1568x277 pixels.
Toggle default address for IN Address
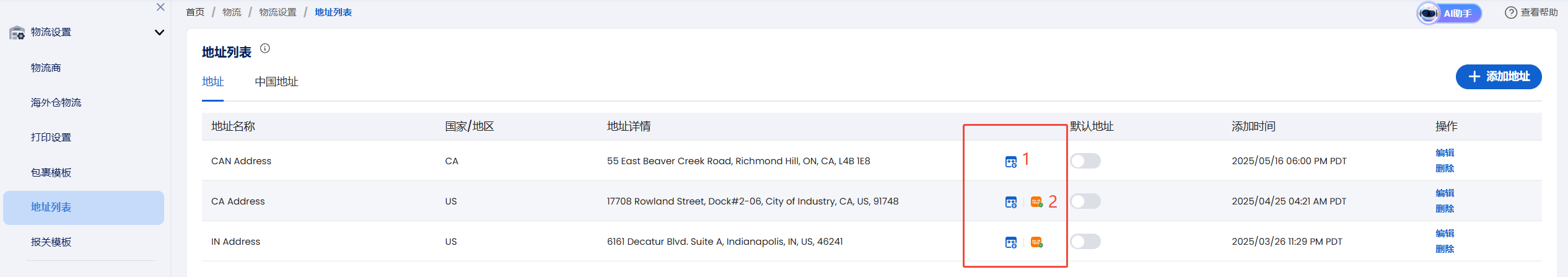coord(1085,242)
